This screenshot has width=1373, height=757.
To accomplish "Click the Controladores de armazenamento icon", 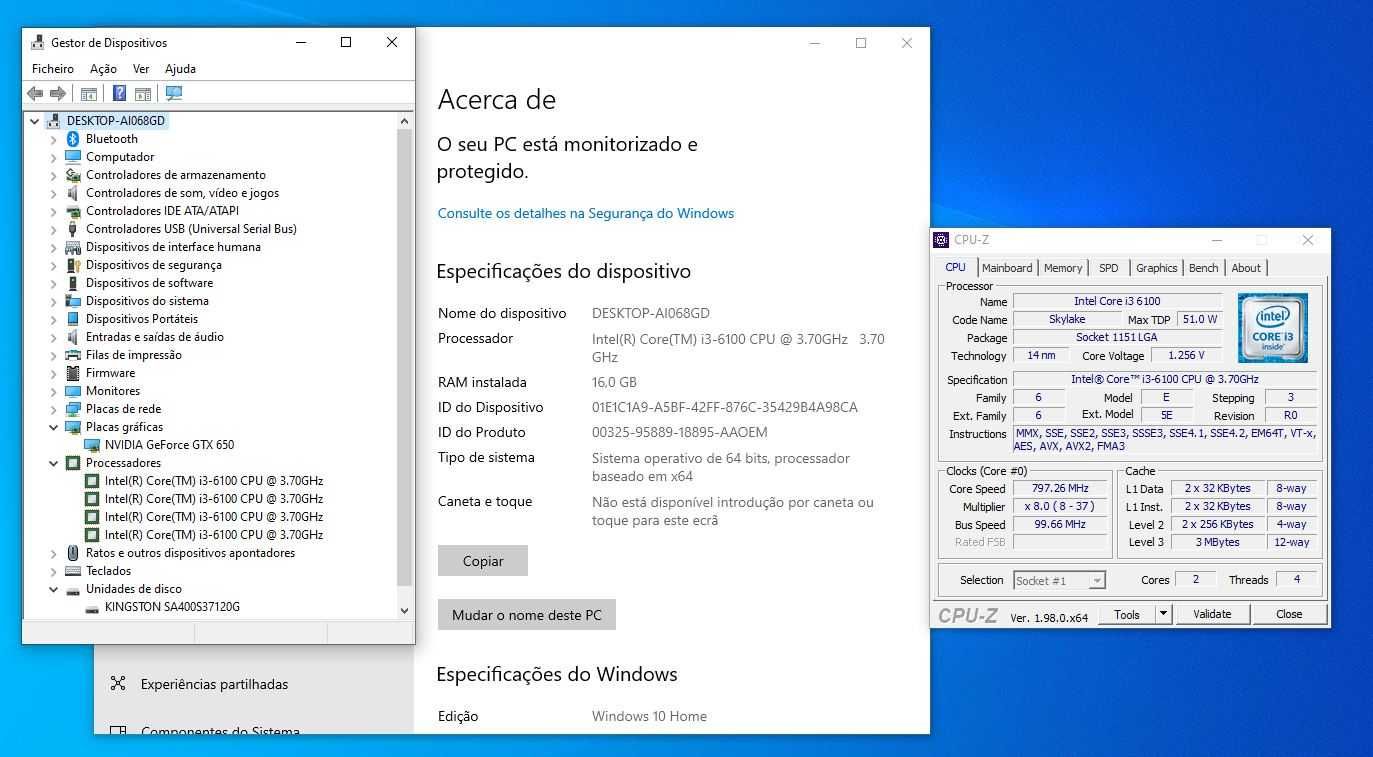I will coord(73,175).
